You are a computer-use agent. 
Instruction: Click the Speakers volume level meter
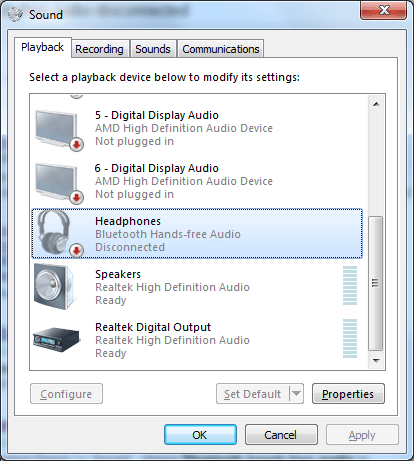[350, 286]
